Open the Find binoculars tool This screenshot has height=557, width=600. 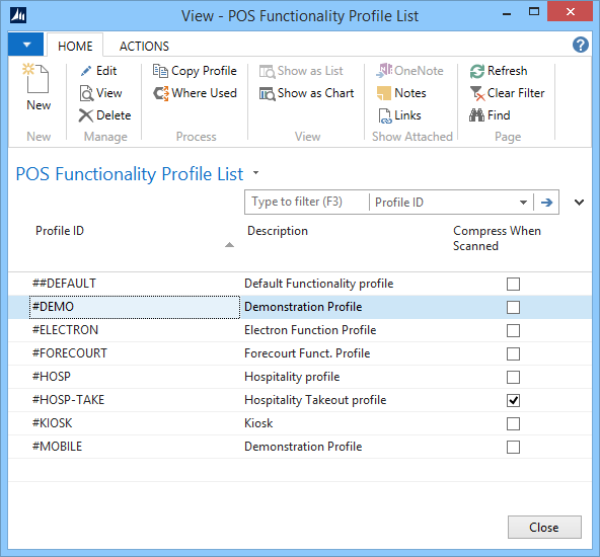pyautogui.click(x=477, y=115)
